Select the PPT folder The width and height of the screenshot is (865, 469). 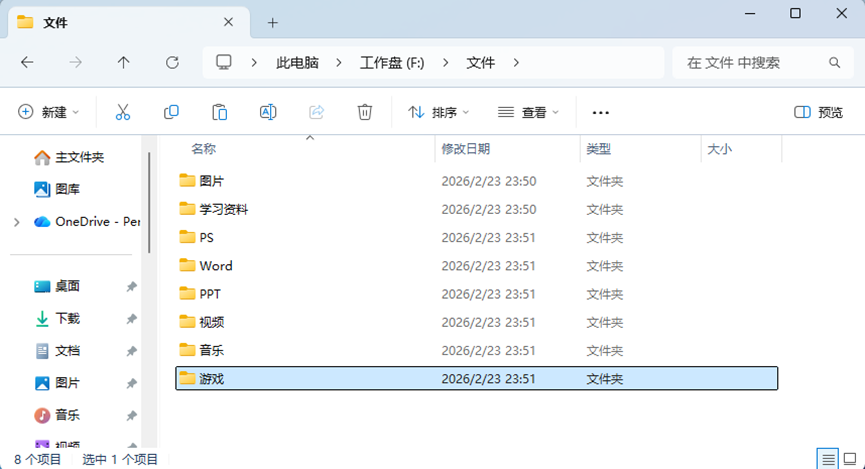pos(477,294)
